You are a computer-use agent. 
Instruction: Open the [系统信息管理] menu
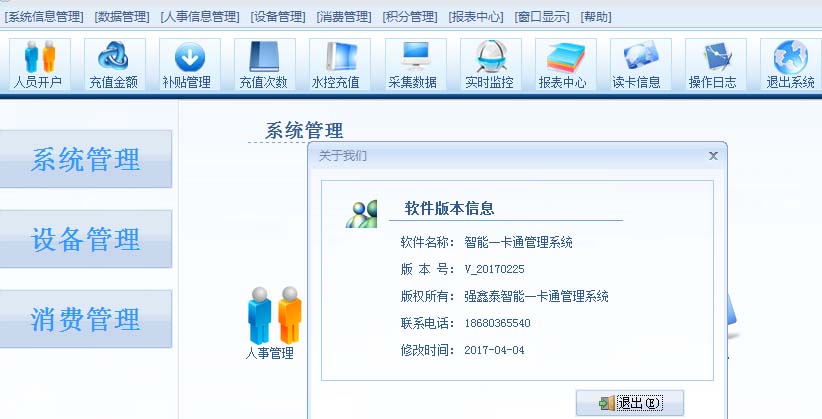tap(44, 17)
